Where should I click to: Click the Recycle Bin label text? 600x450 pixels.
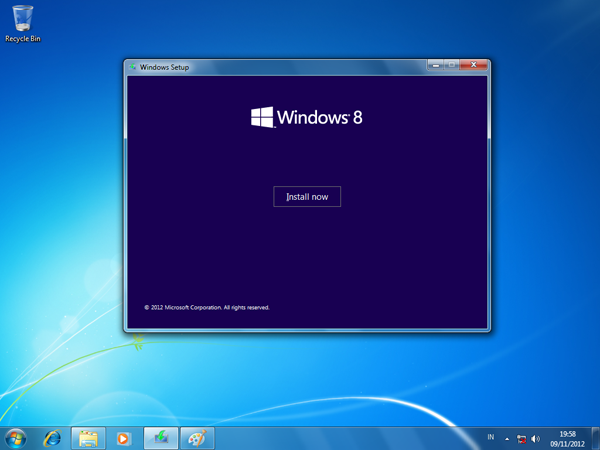23,39
